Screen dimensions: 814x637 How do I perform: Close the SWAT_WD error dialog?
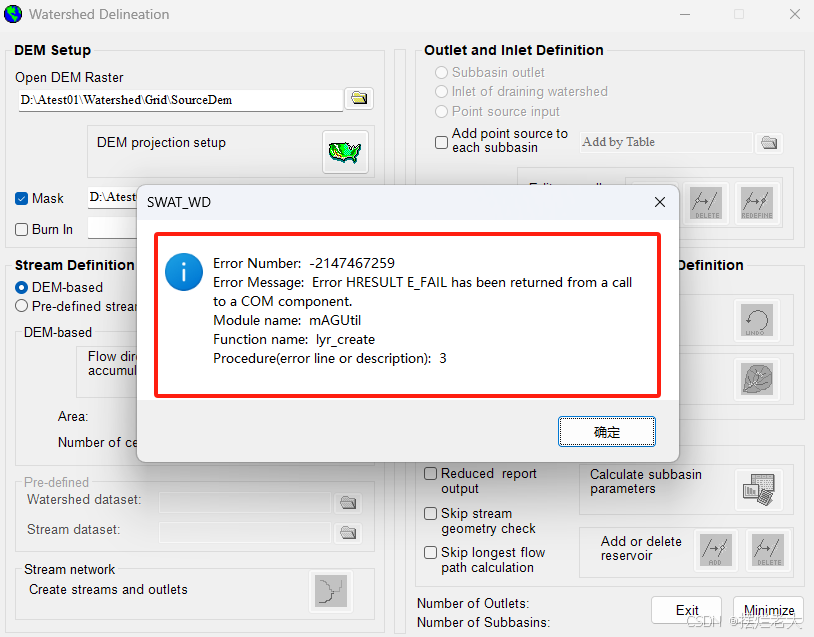point(660,202)
